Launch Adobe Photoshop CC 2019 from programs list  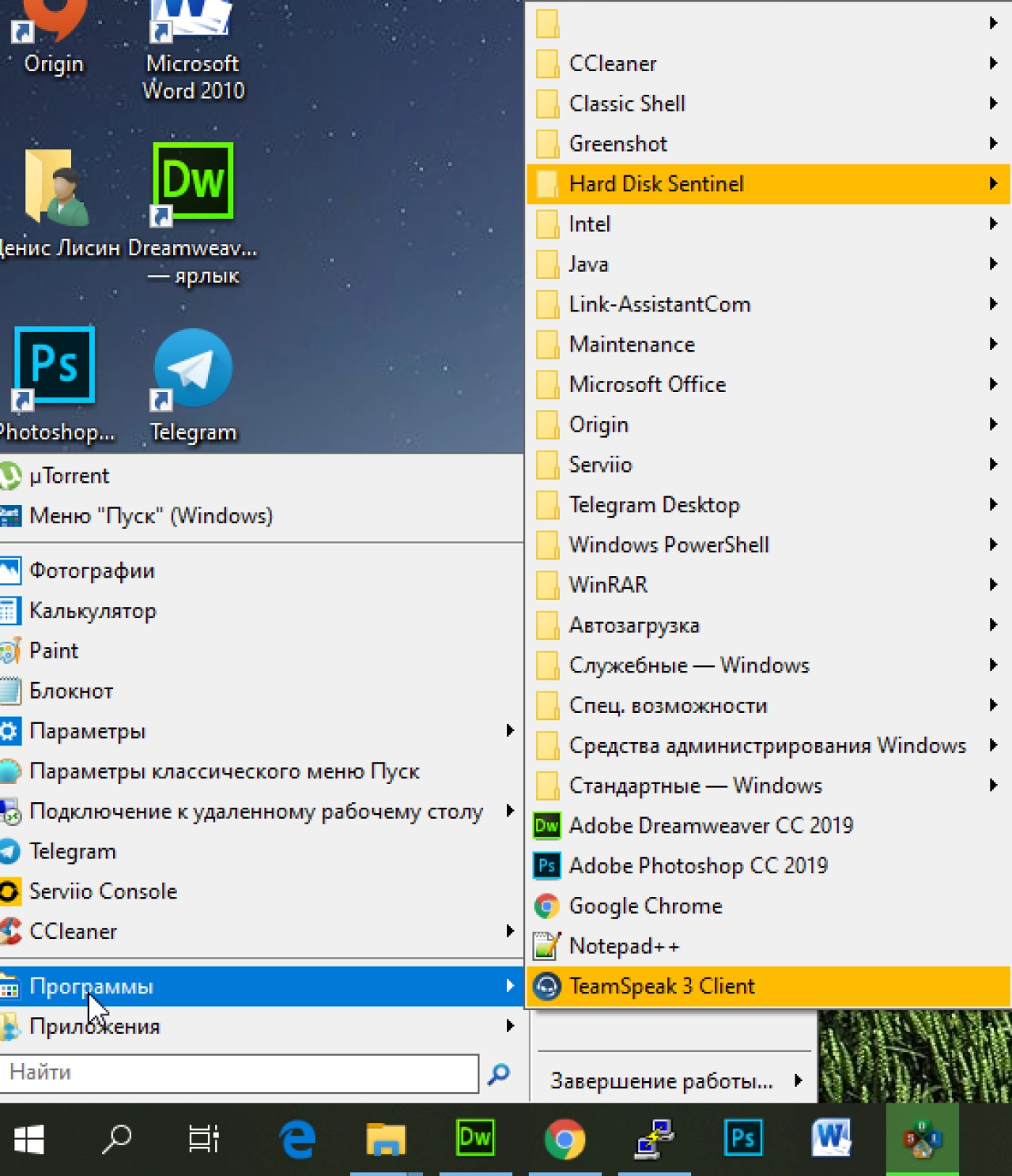pyautogui.click(x=768, y=865)
